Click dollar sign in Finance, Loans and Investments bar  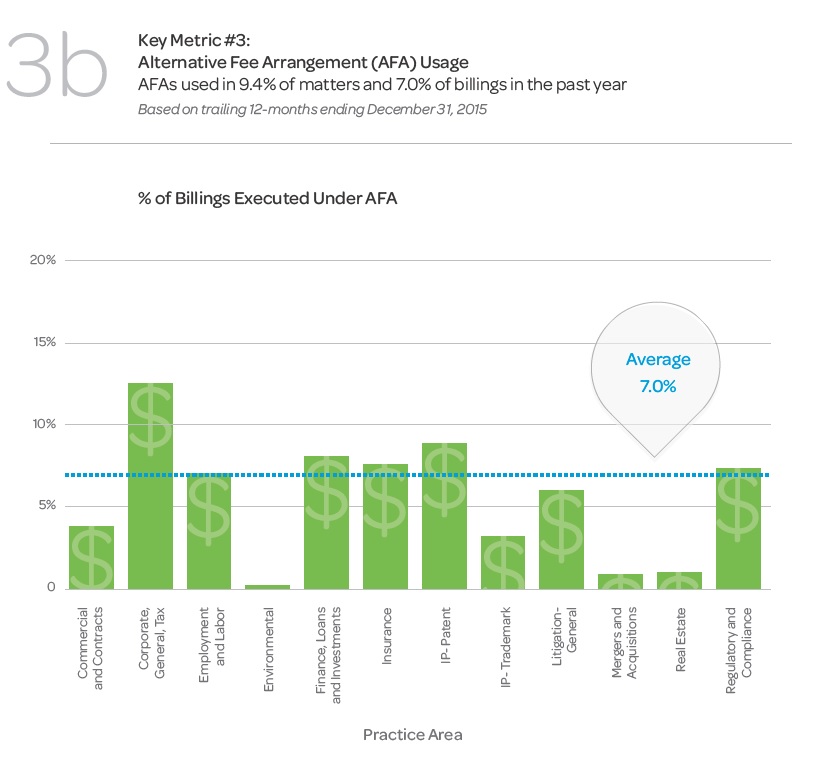pyautogui.click(x=326, y=490)
